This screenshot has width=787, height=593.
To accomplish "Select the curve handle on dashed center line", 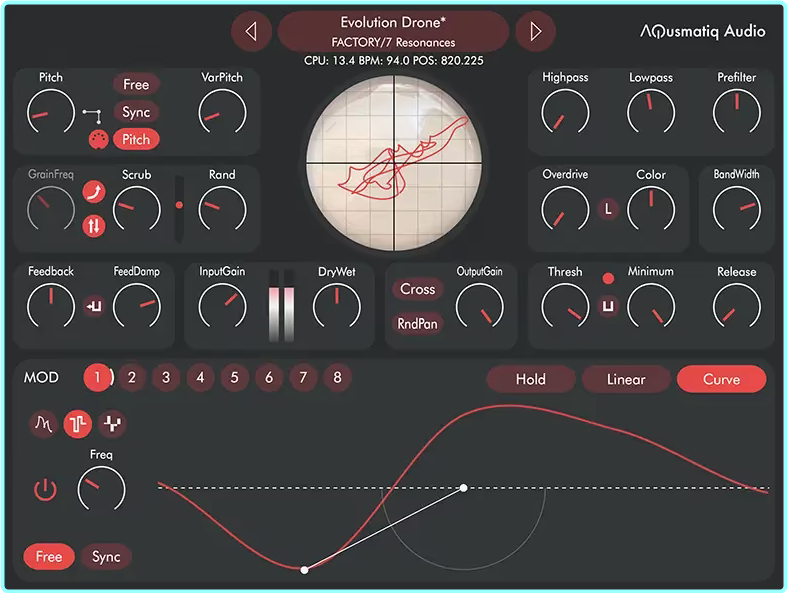I will [463, 488].
